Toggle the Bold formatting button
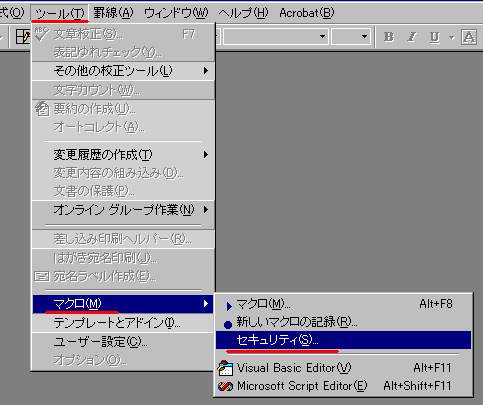Image resolution: width=483 pixels, height=405 pixels. coord(389,37)
